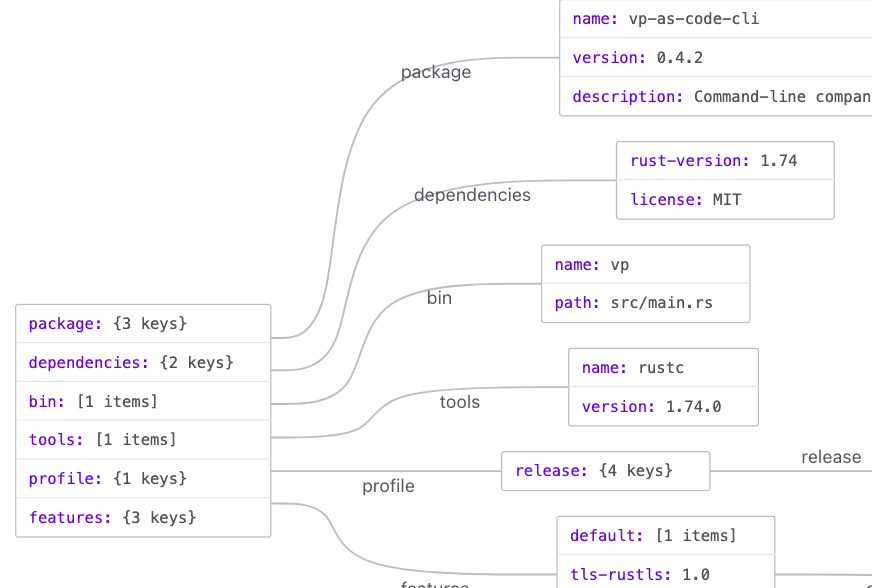Click the 'default: [1 items]' row
The height and width of the screenshot is (588, 872).
pos(666,536)
